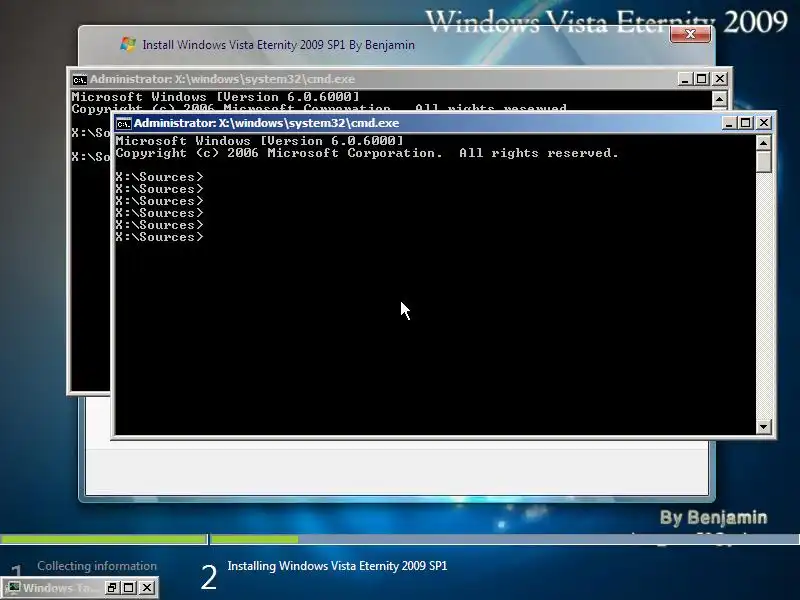Click the Copyright 2006 Microsoft Corporation line
This screenshot has height=600, width=800.
tap(367, 153)
